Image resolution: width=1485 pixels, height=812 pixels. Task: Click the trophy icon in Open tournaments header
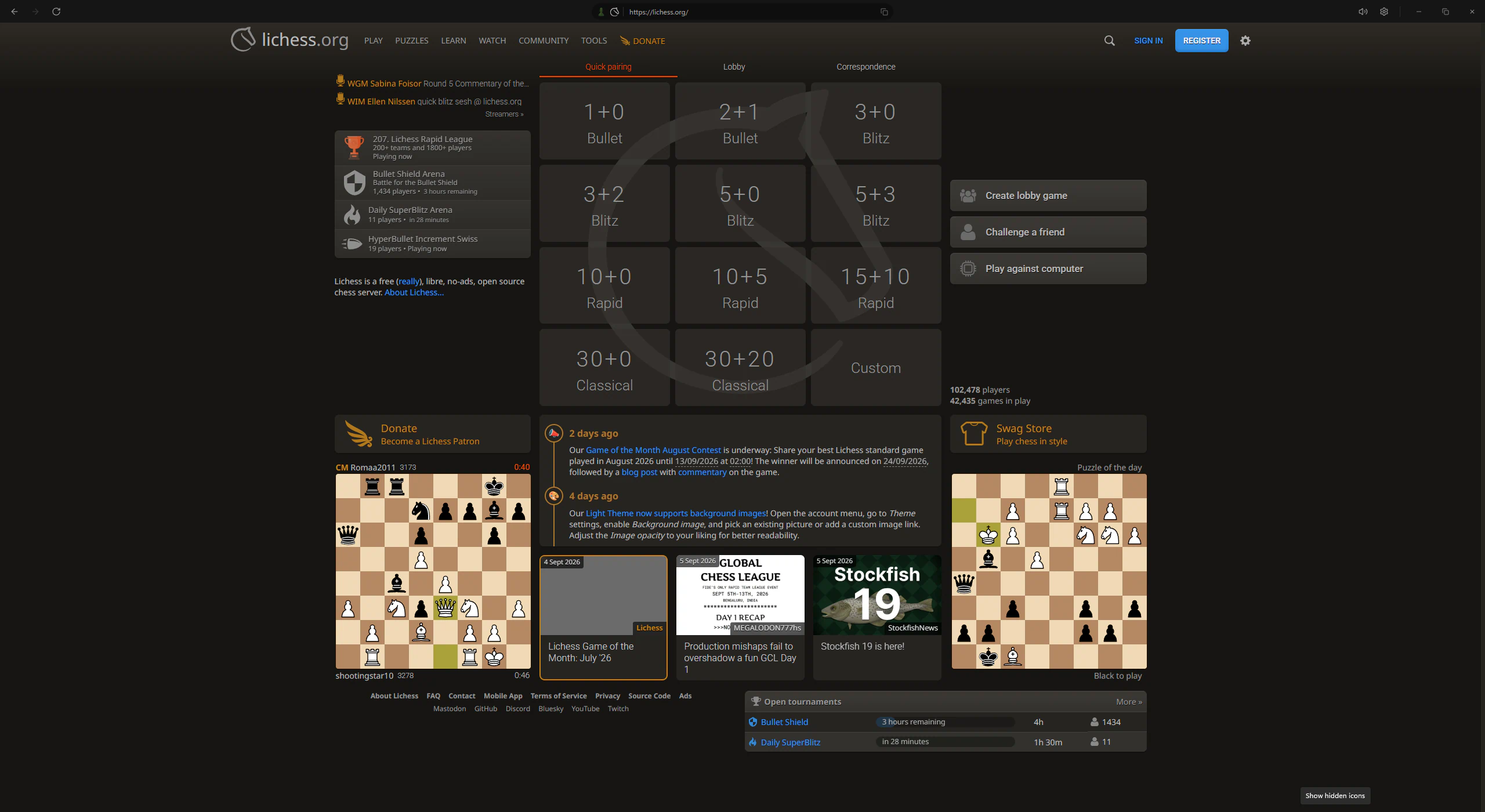click(755, 701)
